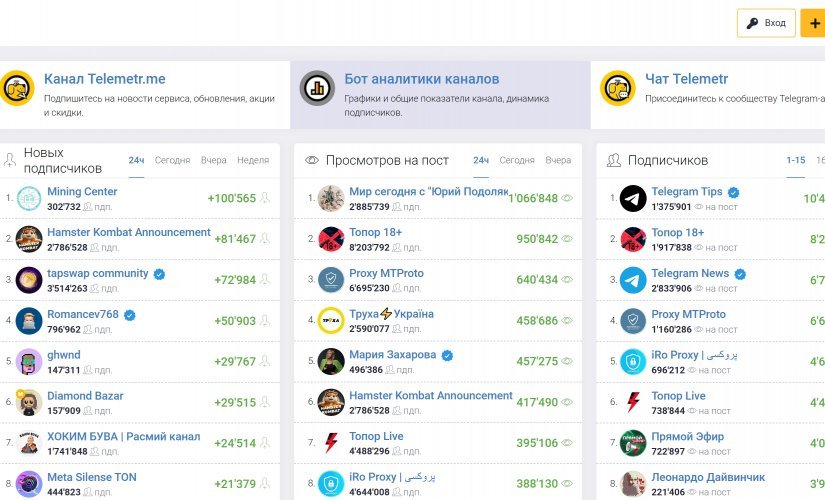Viewport: 825px width, 500px height.
Task: Click the +81'467 subscriber gain value
Action: coord(235,239)
